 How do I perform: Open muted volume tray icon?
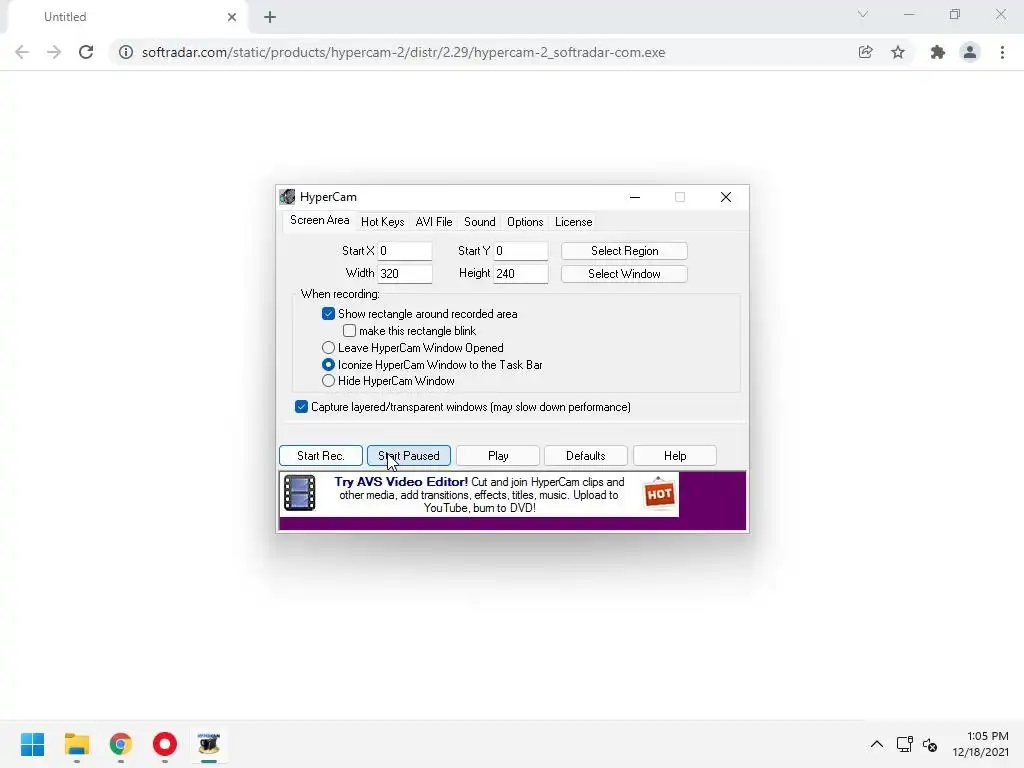pyautogui.click(x=930, y=744)
